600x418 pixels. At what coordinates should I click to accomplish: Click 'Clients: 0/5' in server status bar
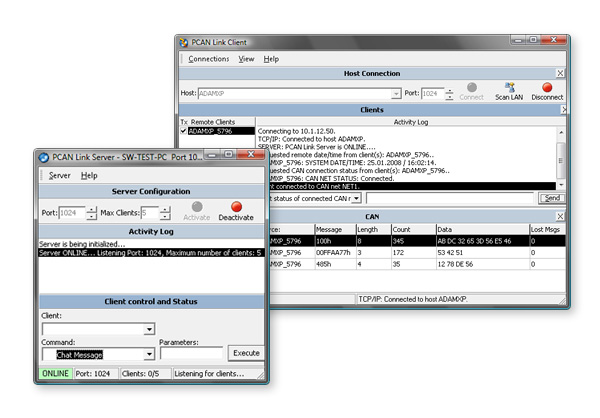coord(140,374)
